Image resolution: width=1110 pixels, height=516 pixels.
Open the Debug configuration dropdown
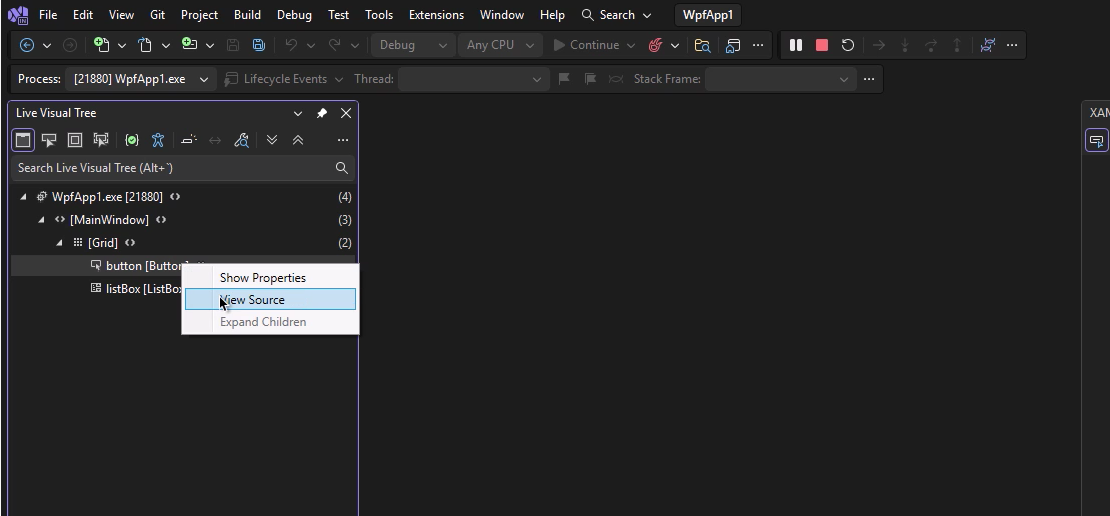(x=413, y=45)
